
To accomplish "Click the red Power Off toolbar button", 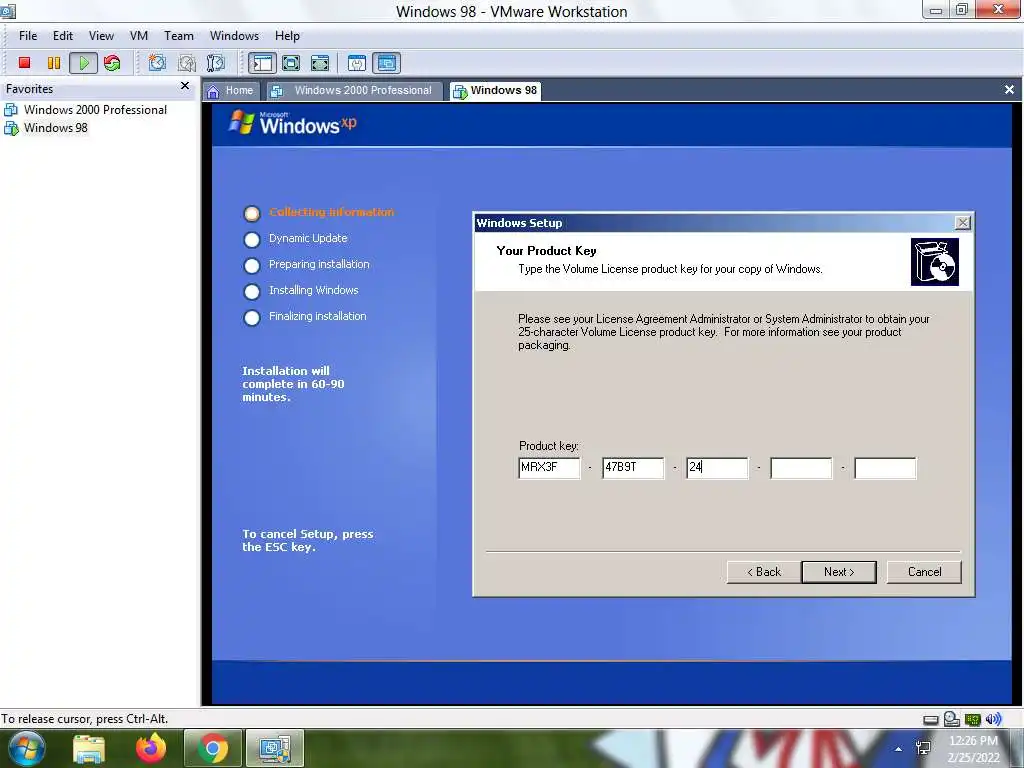I will 24,63.
